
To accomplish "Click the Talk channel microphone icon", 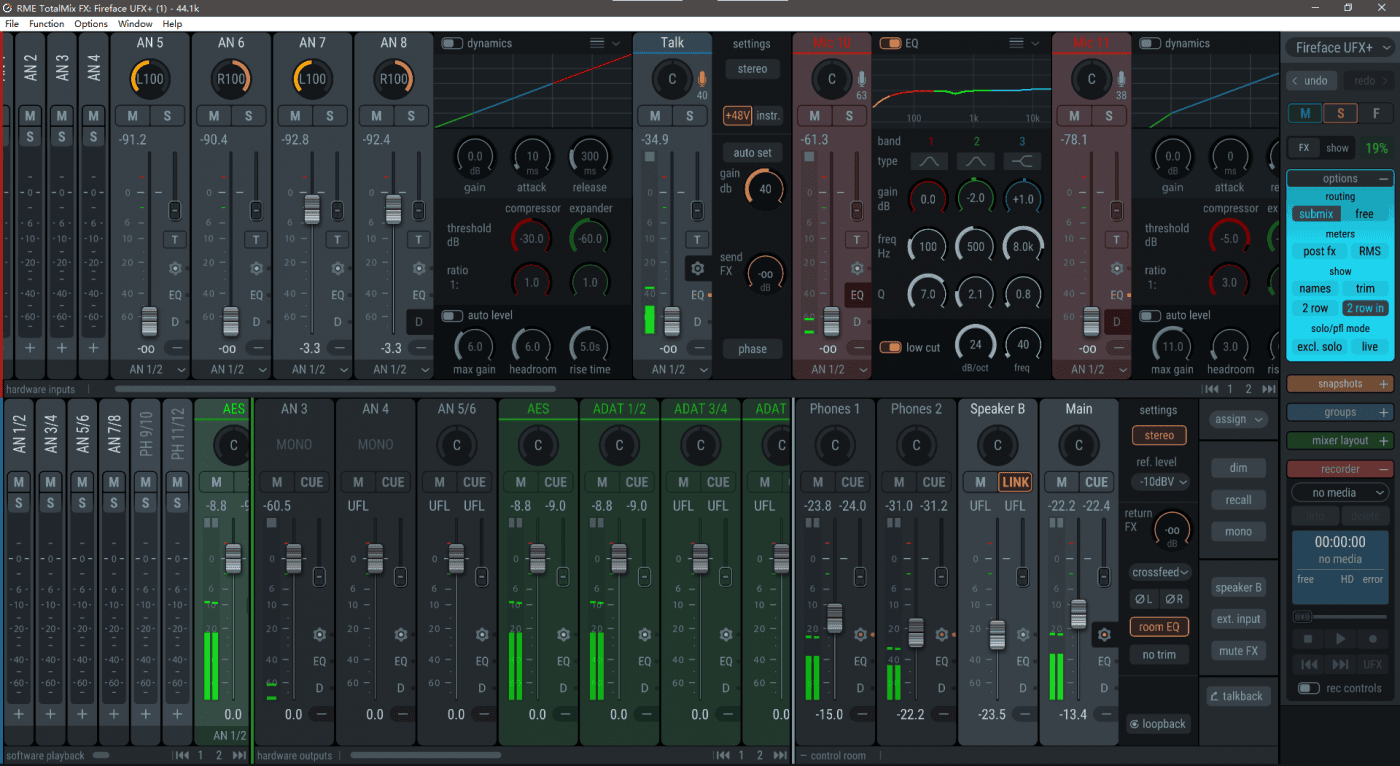I will (703, 78).
